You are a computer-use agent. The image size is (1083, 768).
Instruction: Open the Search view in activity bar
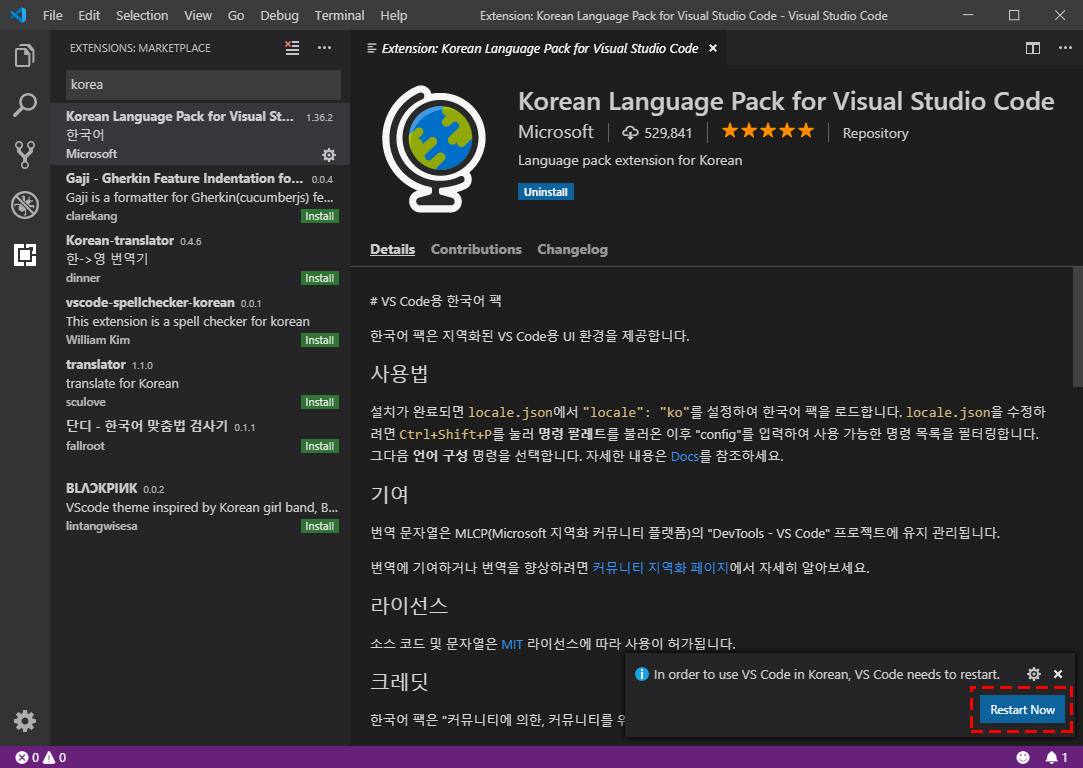point(25,106)
